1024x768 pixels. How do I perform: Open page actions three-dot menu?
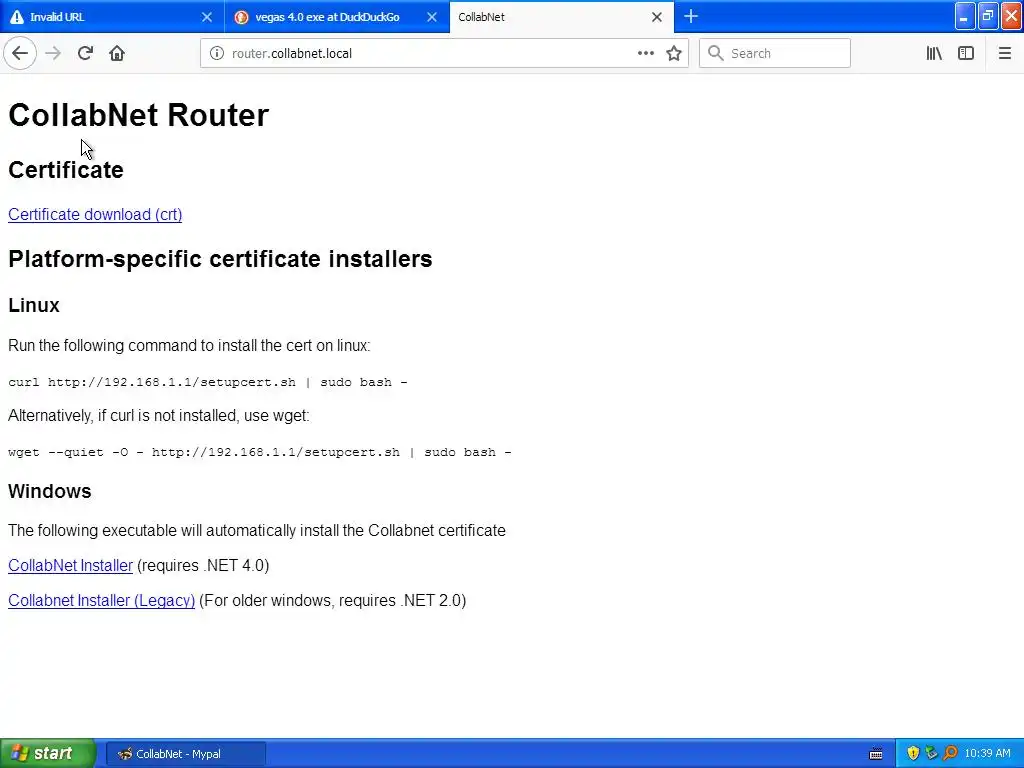[x=645, y=54]
